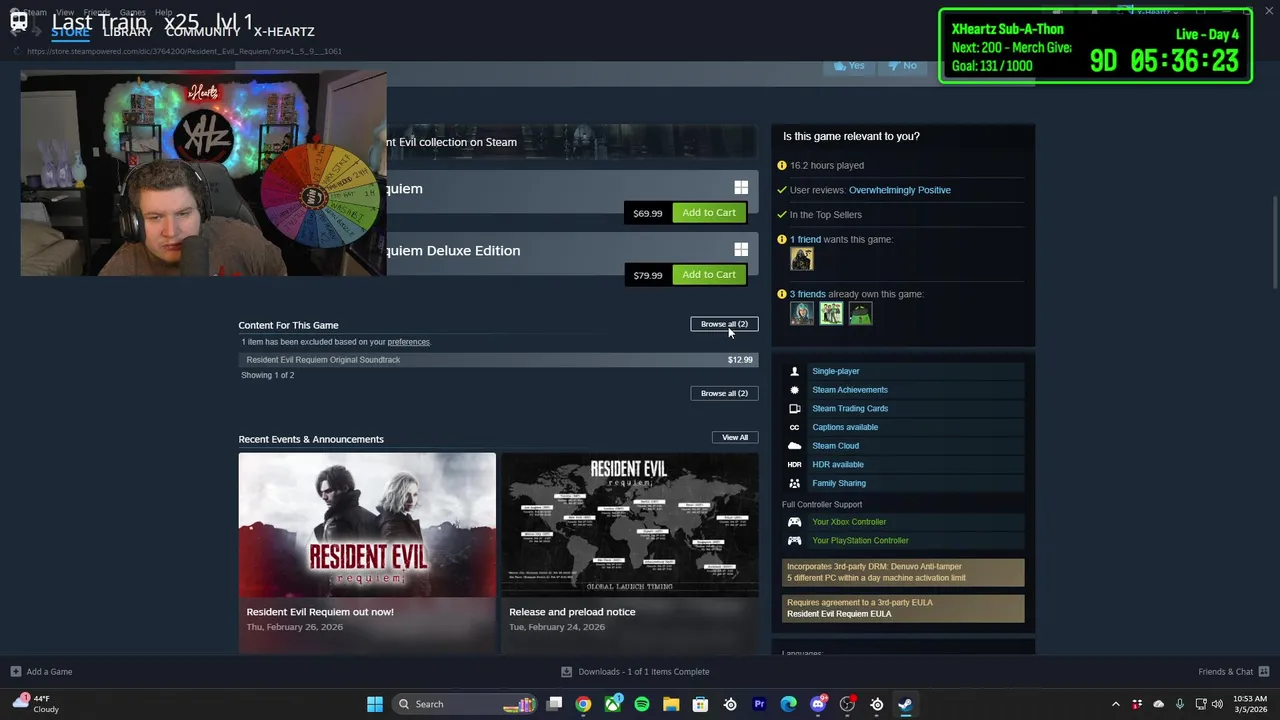Click the microphone tray icon
1280x720 pixels.
coord(1180,704)
